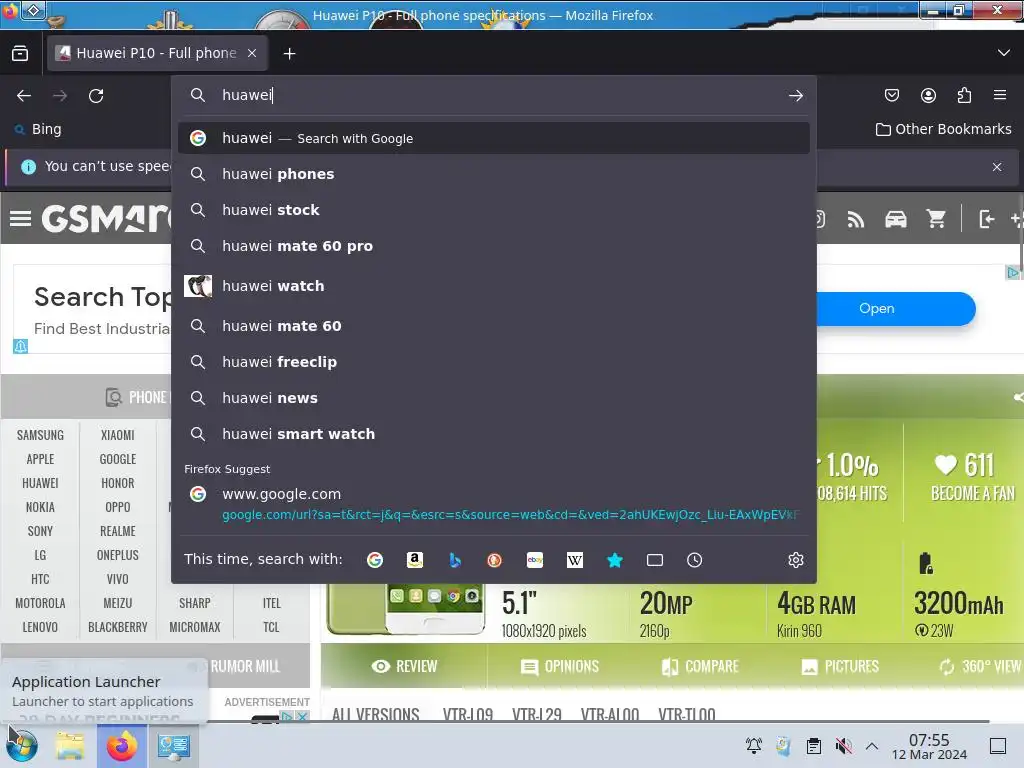The image size is (1024, 768).
Task: Search bookmarks with the star icon
Action: (x=615, y=560)
